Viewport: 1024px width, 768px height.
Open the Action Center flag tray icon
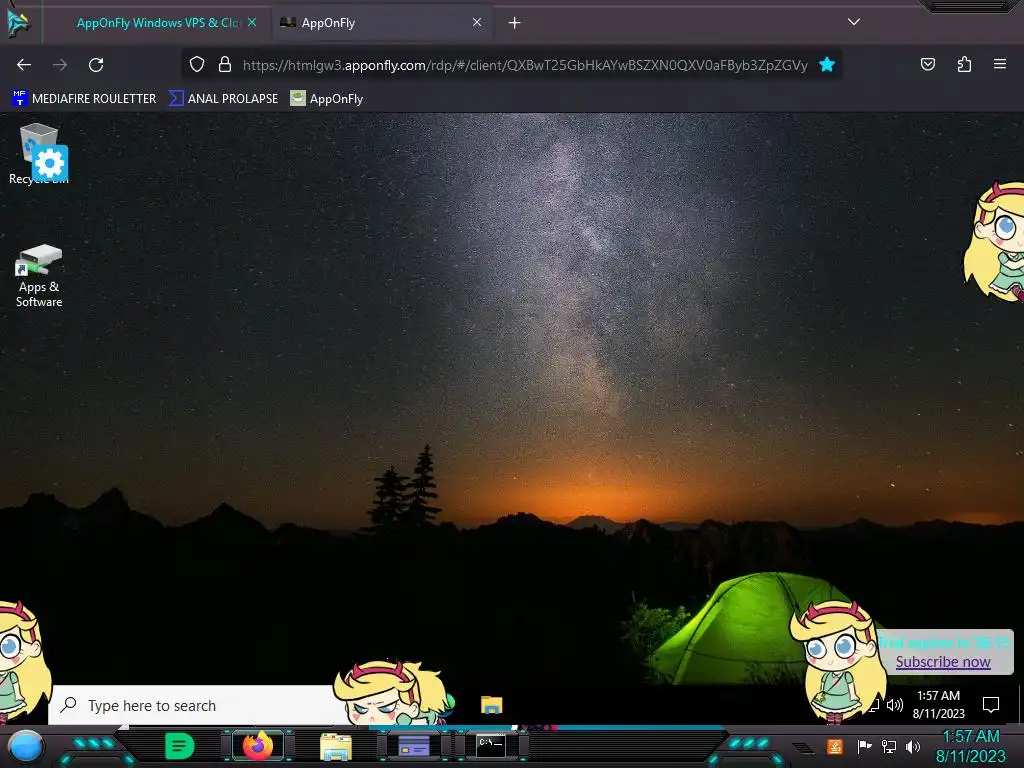coord(864,746)
